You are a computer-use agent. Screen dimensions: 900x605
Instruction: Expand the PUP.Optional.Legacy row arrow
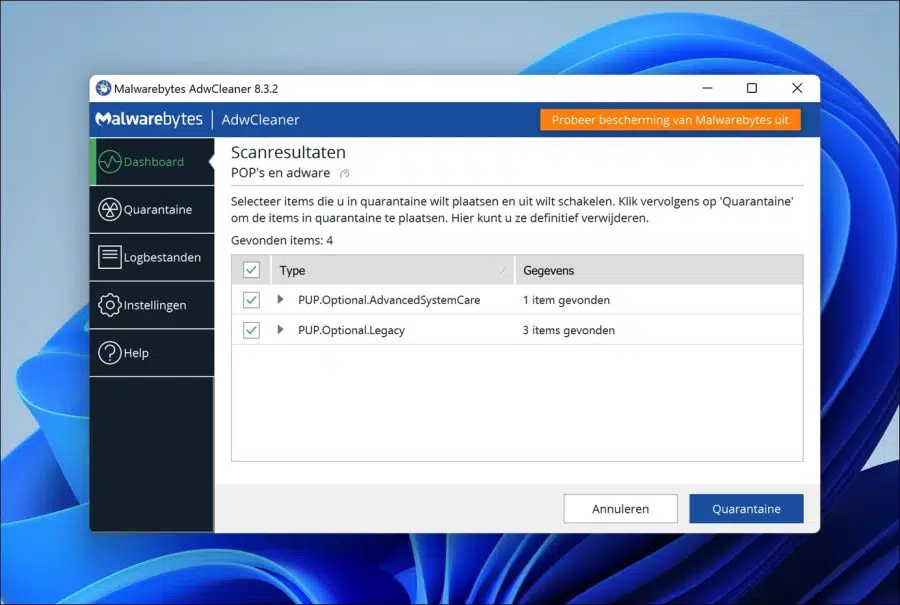(x=280, y=329)
